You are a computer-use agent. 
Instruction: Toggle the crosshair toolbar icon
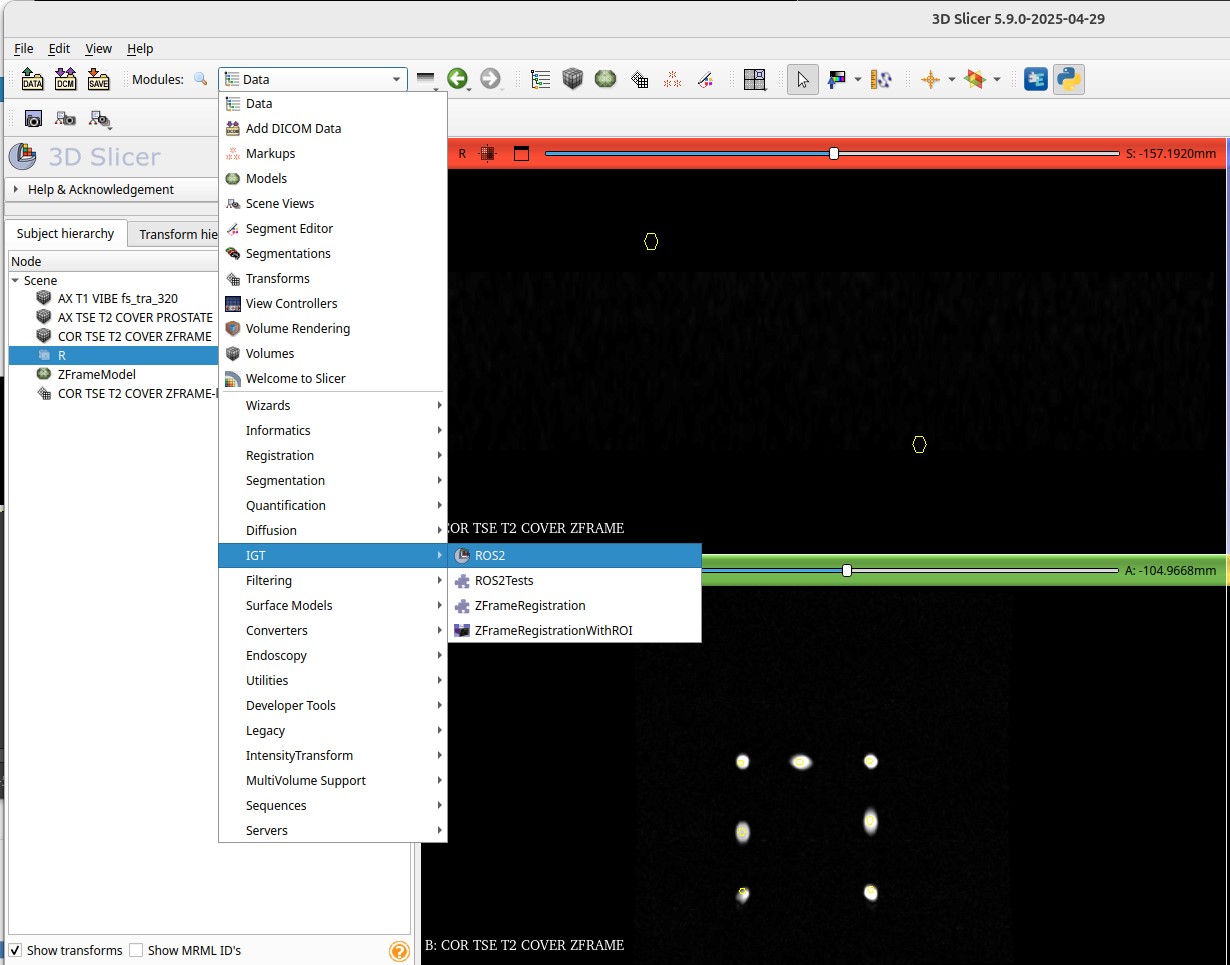point(931,79)
